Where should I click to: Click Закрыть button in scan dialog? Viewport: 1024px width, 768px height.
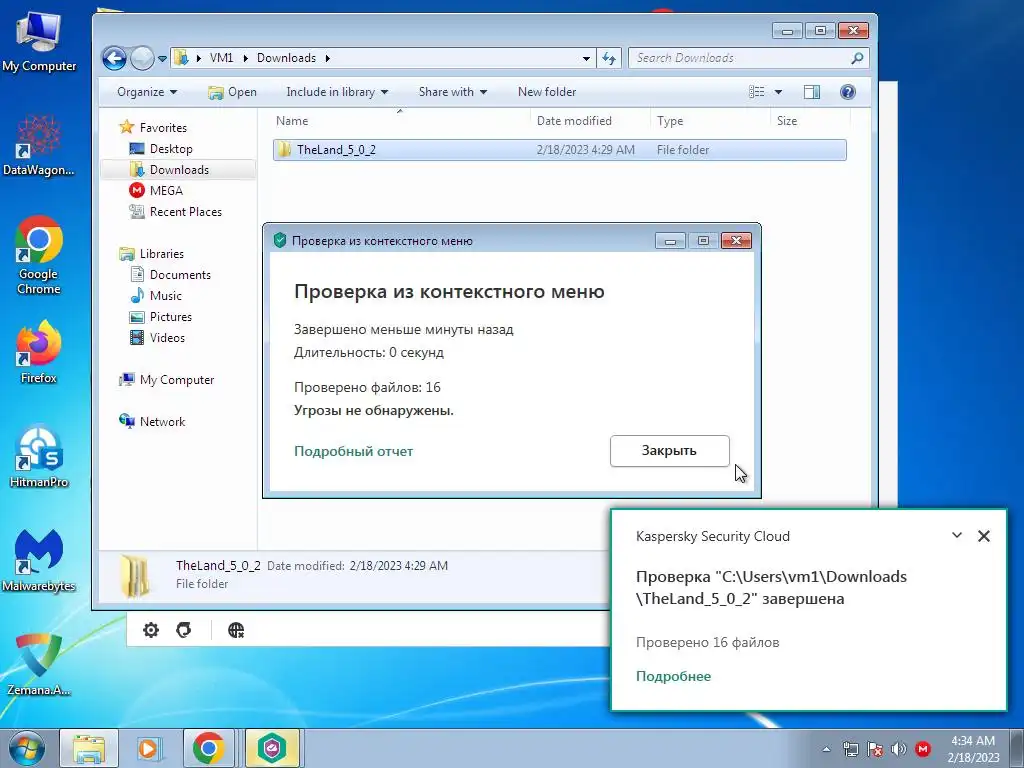tap(669, 451)
